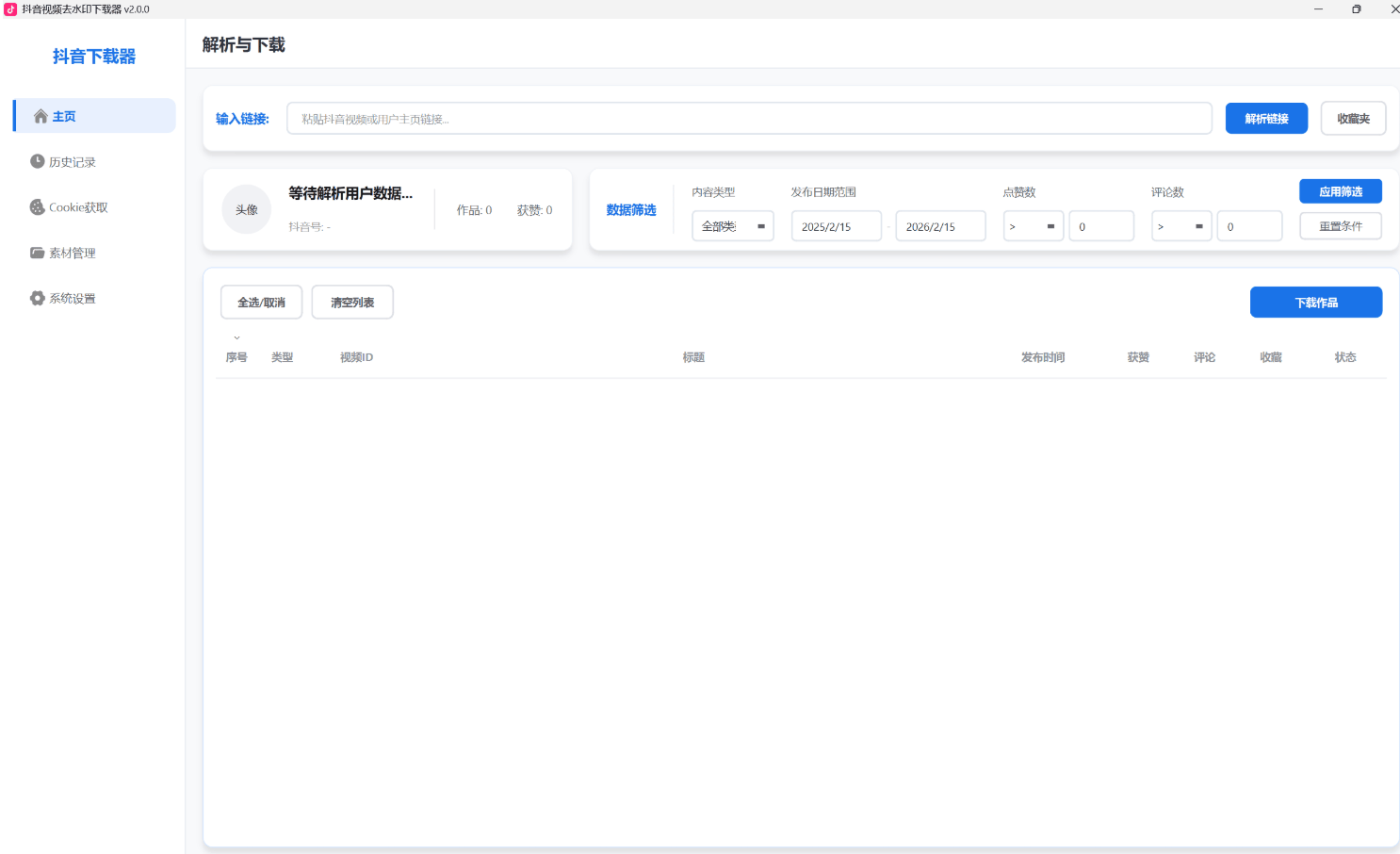Select the 解析与下载 page heading area
Screen dimensions: 1400x854
pos(242,44)
